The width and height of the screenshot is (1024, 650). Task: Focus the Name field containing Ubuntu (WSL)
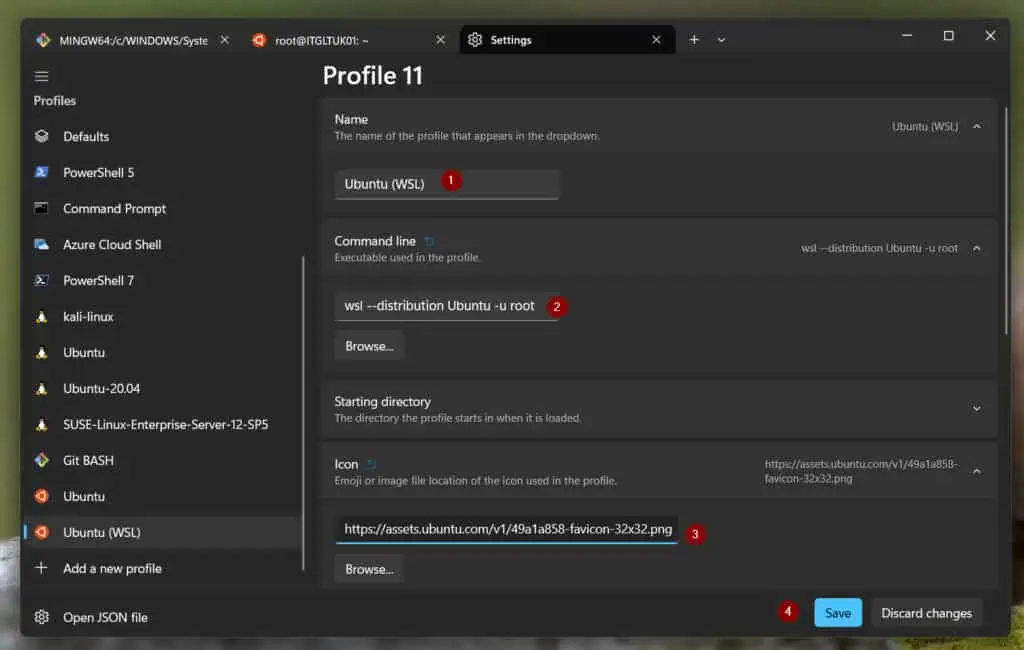447,184
